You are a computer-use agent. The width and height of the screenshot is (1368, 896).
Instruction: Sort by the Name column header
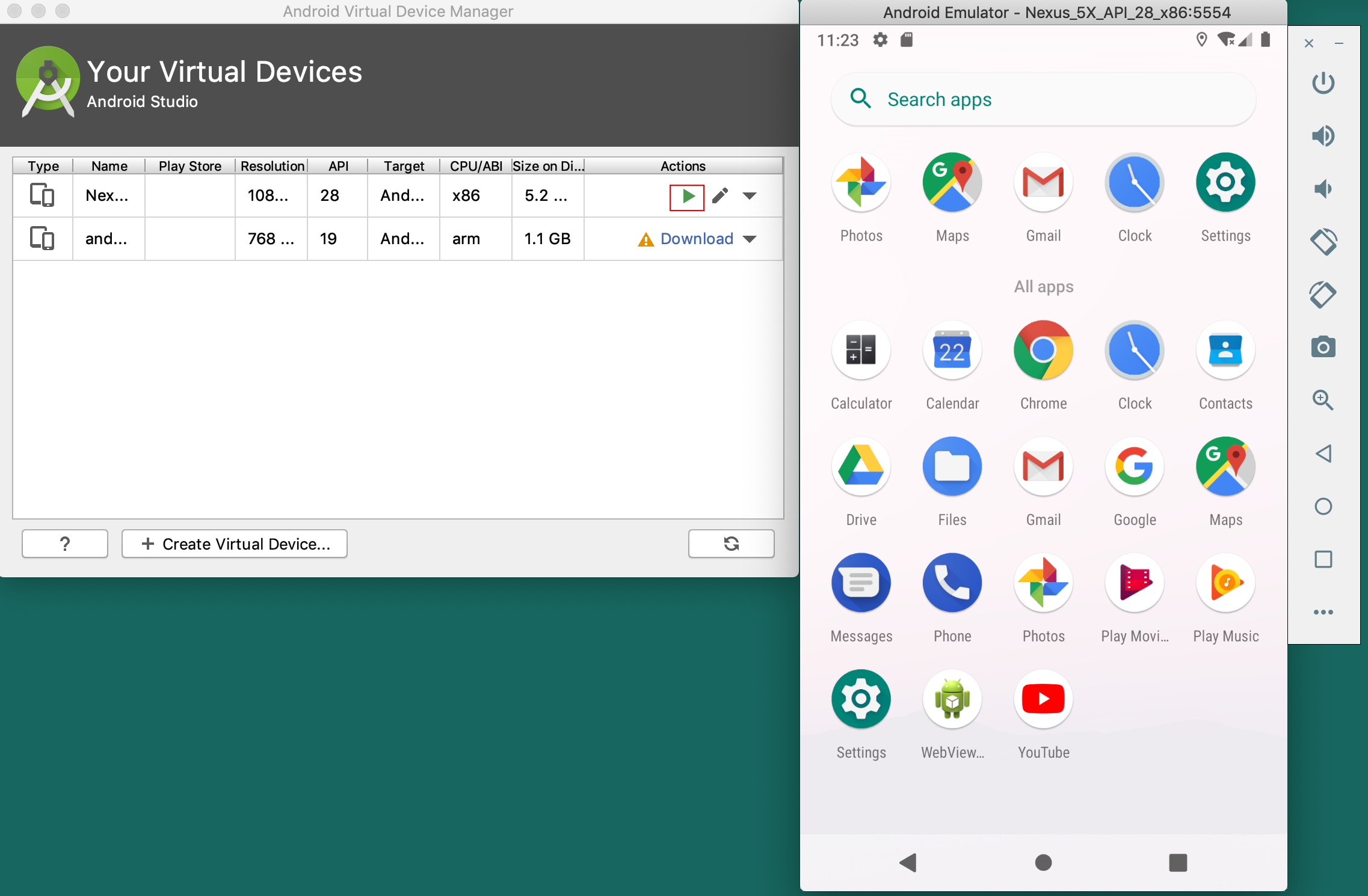[x=109, y=166]
